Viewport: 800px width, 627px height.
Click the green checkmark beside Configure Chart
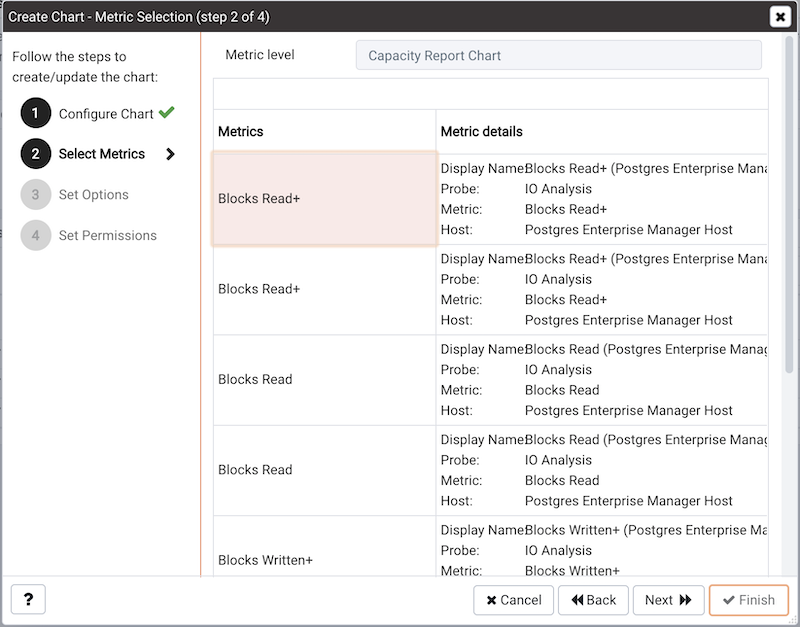166,112
